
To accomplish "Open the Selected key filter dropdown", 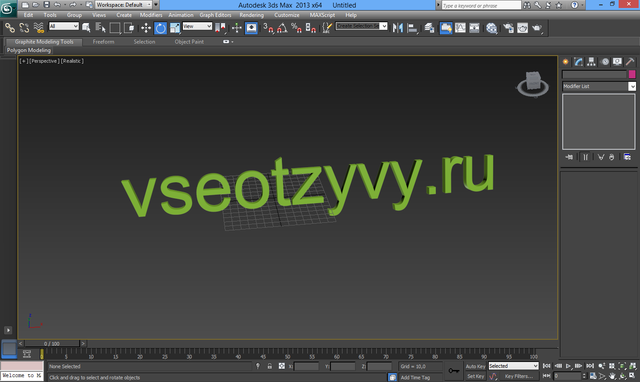I will coord(513,366).
